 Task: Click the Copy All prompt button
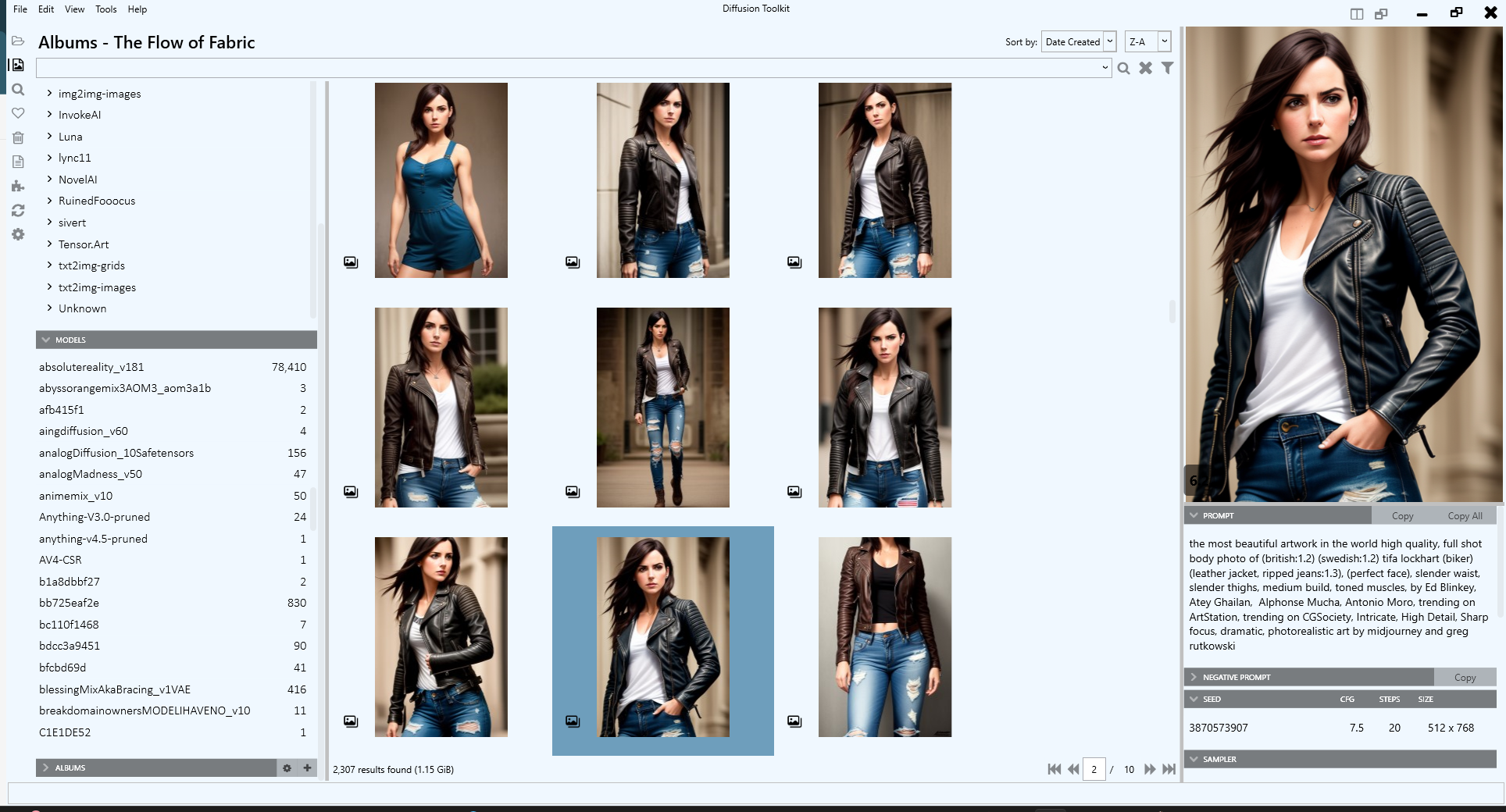[1464, 516]
